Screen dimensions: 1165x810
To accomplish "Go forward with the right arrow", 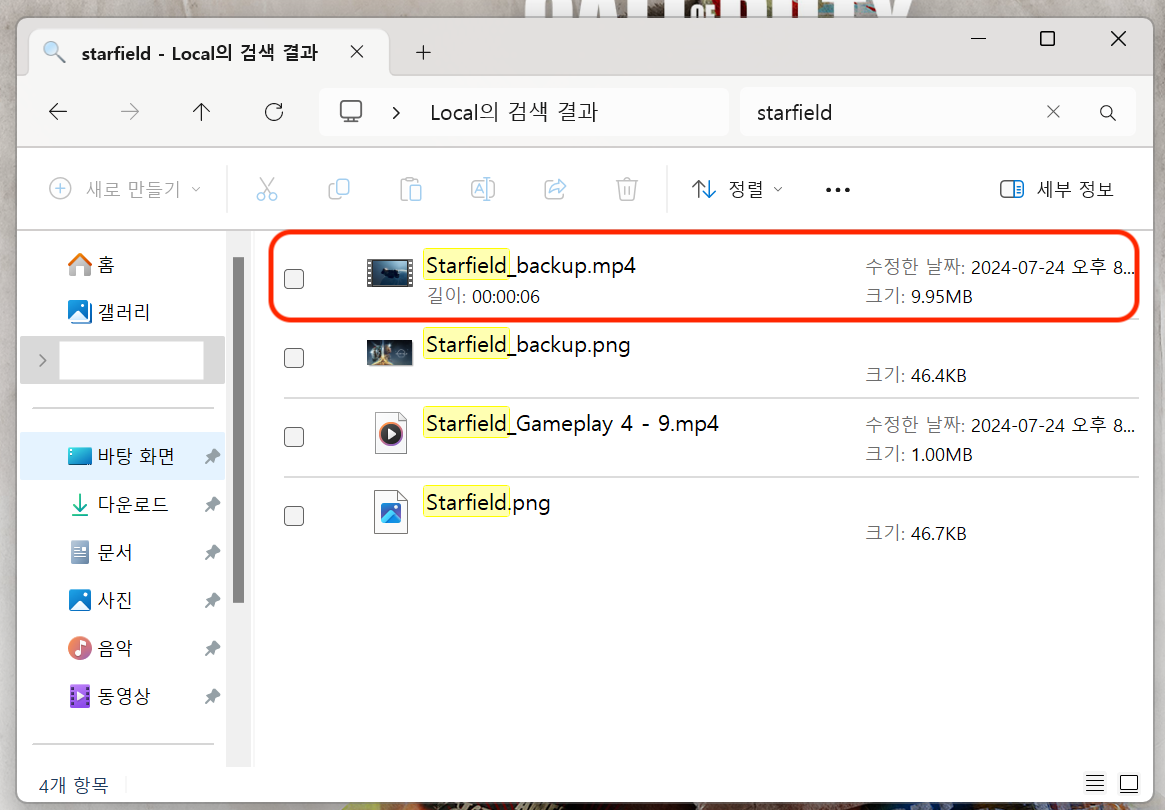I will (129, 112).
